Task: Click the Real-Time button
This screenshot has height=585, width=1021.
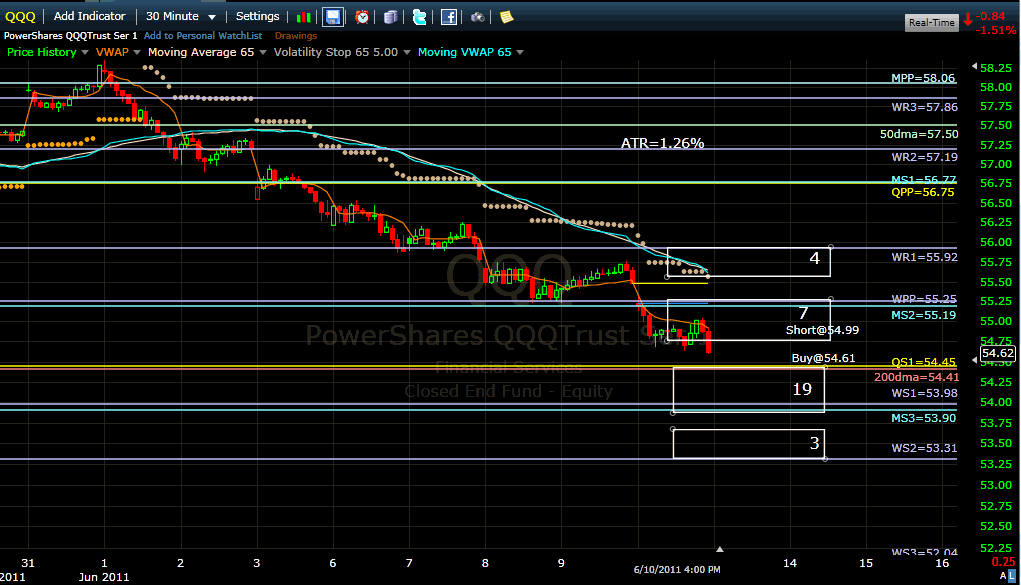Action: tap(932, 22)
